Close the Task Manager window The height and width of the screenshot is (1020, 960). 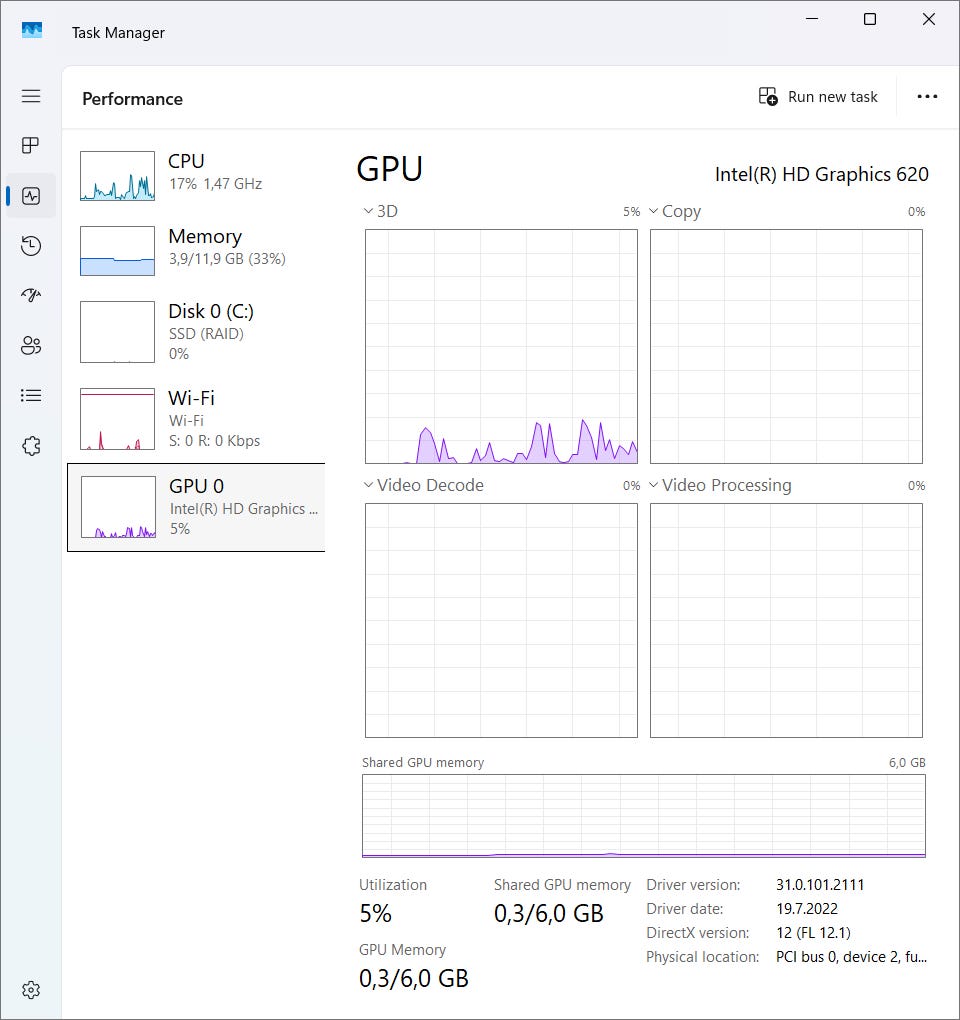coord(929,19)
